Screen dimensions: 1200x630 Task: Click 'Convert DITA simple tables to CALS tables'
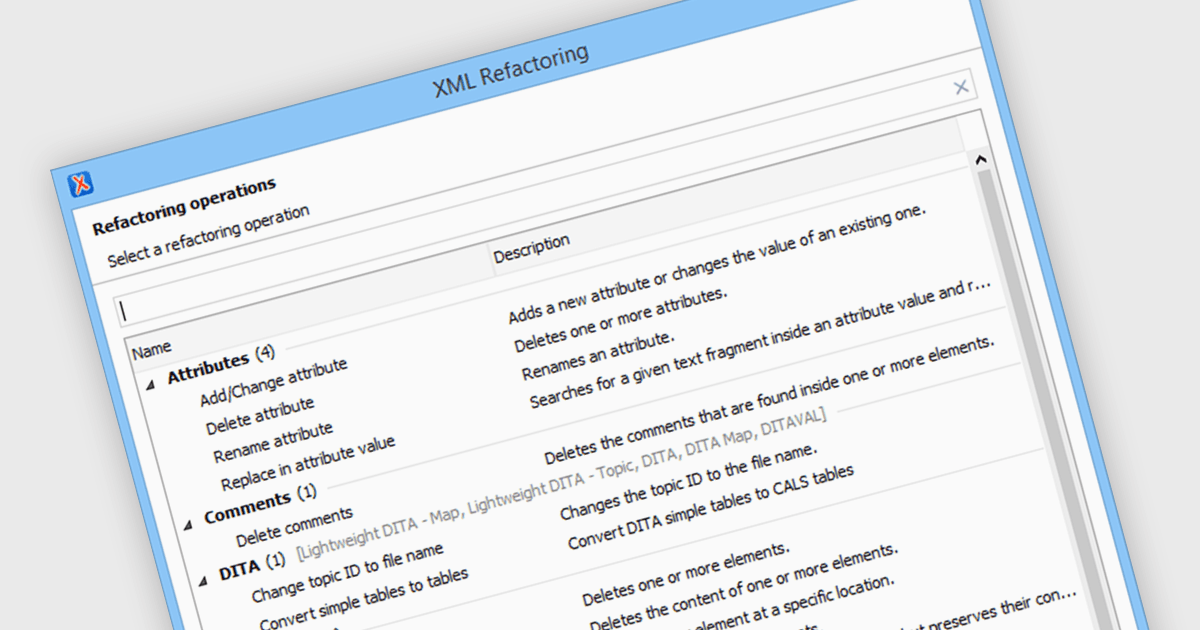pos(711,507)
